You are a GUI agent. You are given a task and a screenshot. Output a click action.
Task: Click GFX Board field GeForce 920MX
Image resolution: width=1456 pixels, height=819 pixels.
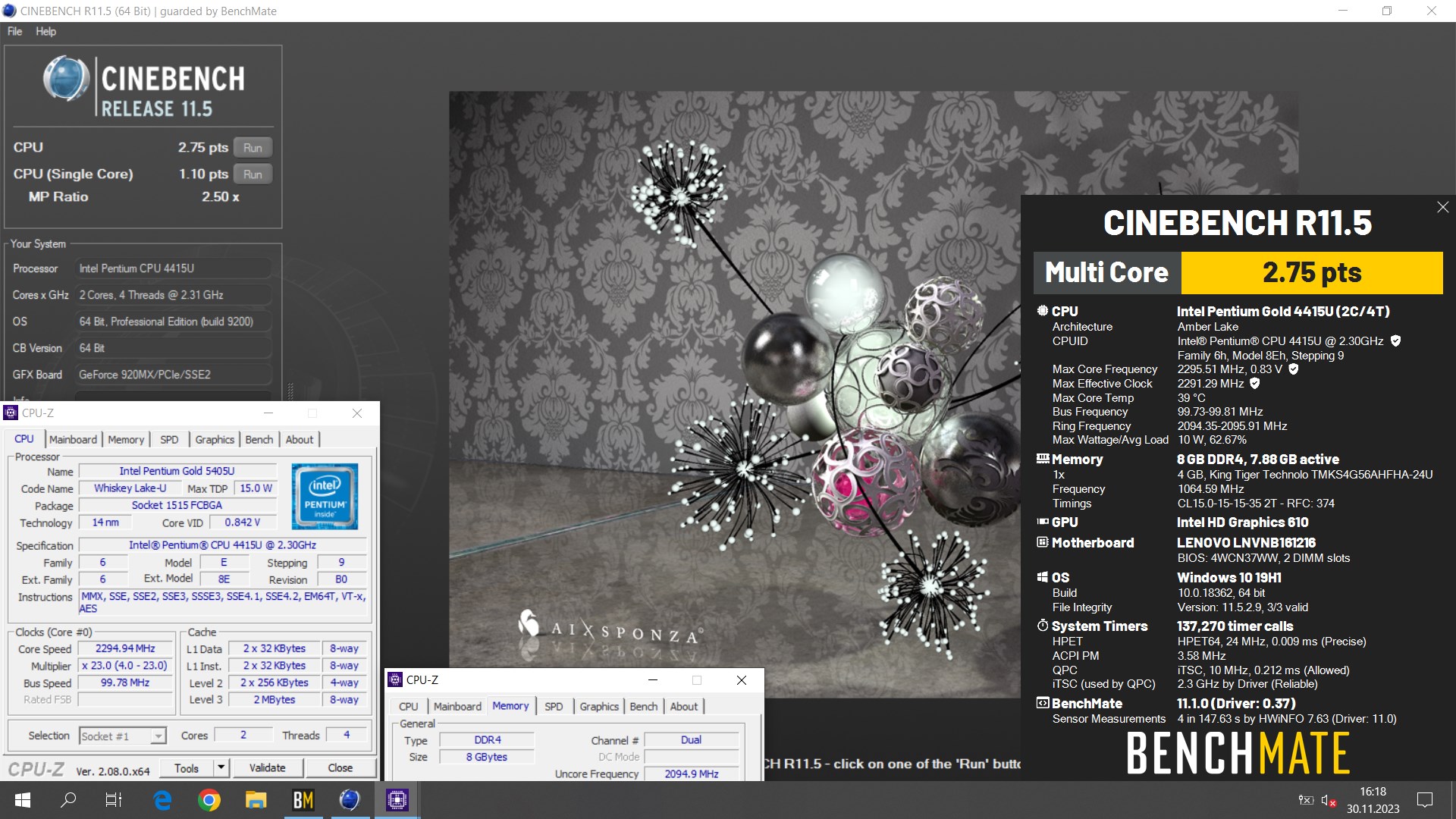point(173,375)
